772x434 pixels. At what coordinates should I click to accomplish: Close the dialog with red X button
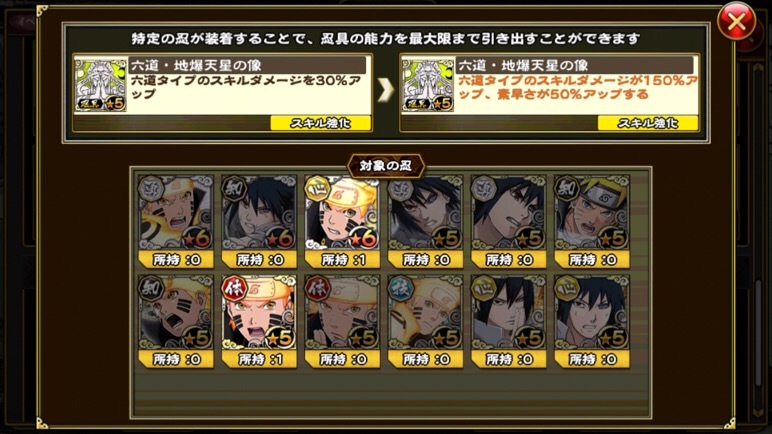click(x=736, y=22)
